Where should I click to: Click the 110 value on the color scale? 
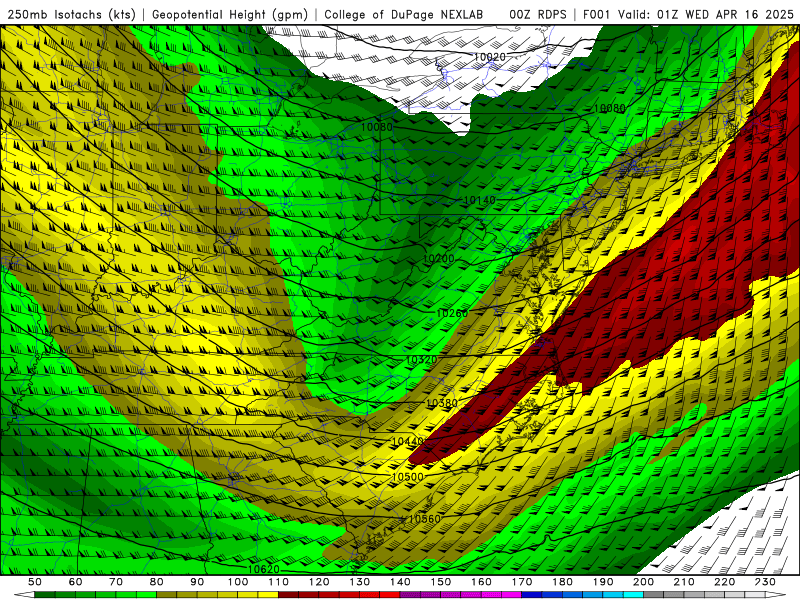[x=279, y=582]
